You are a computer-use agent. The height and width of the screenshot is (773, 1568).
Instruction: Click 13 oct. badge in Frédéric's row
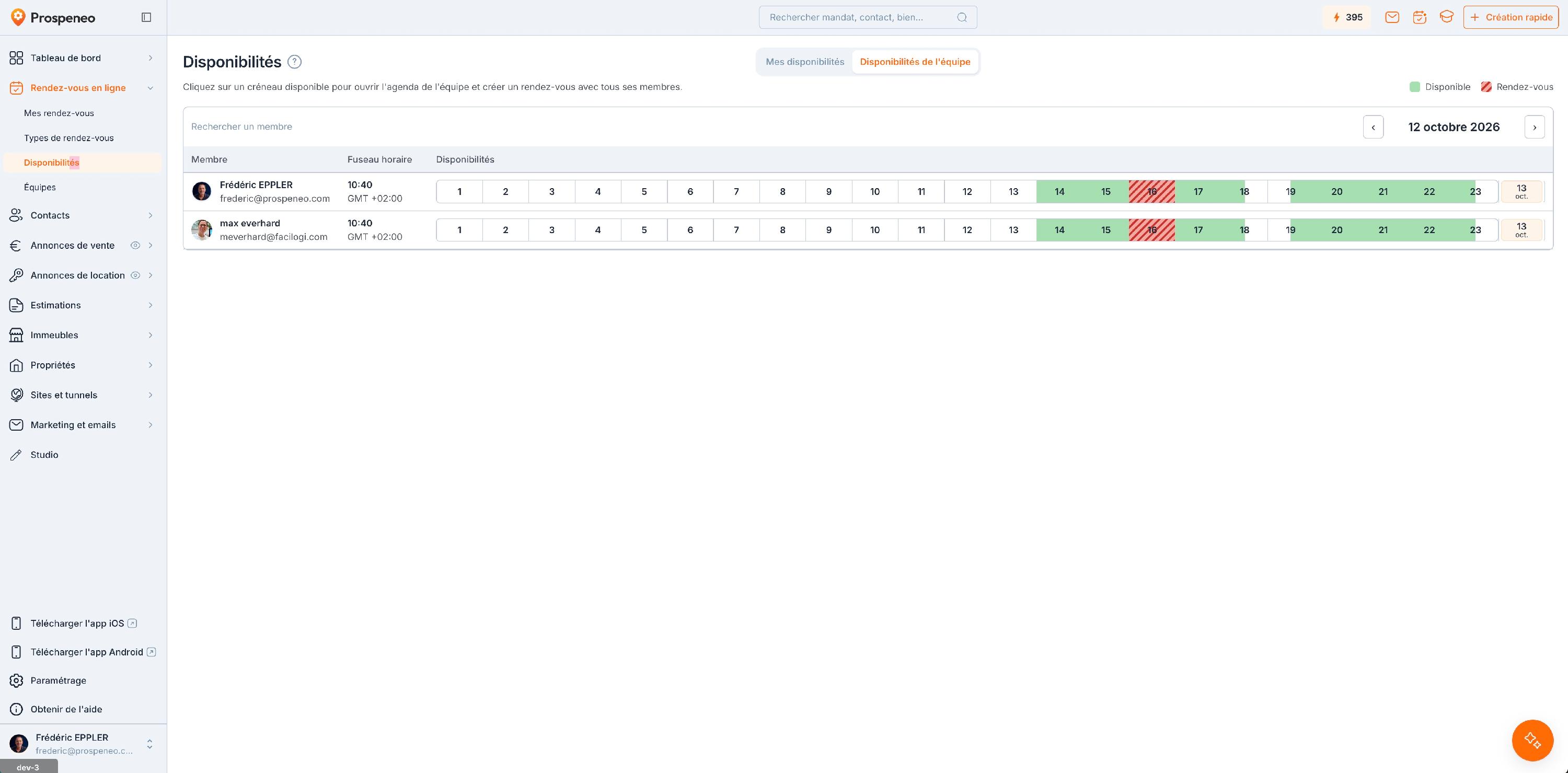[x=1521, y=191]
